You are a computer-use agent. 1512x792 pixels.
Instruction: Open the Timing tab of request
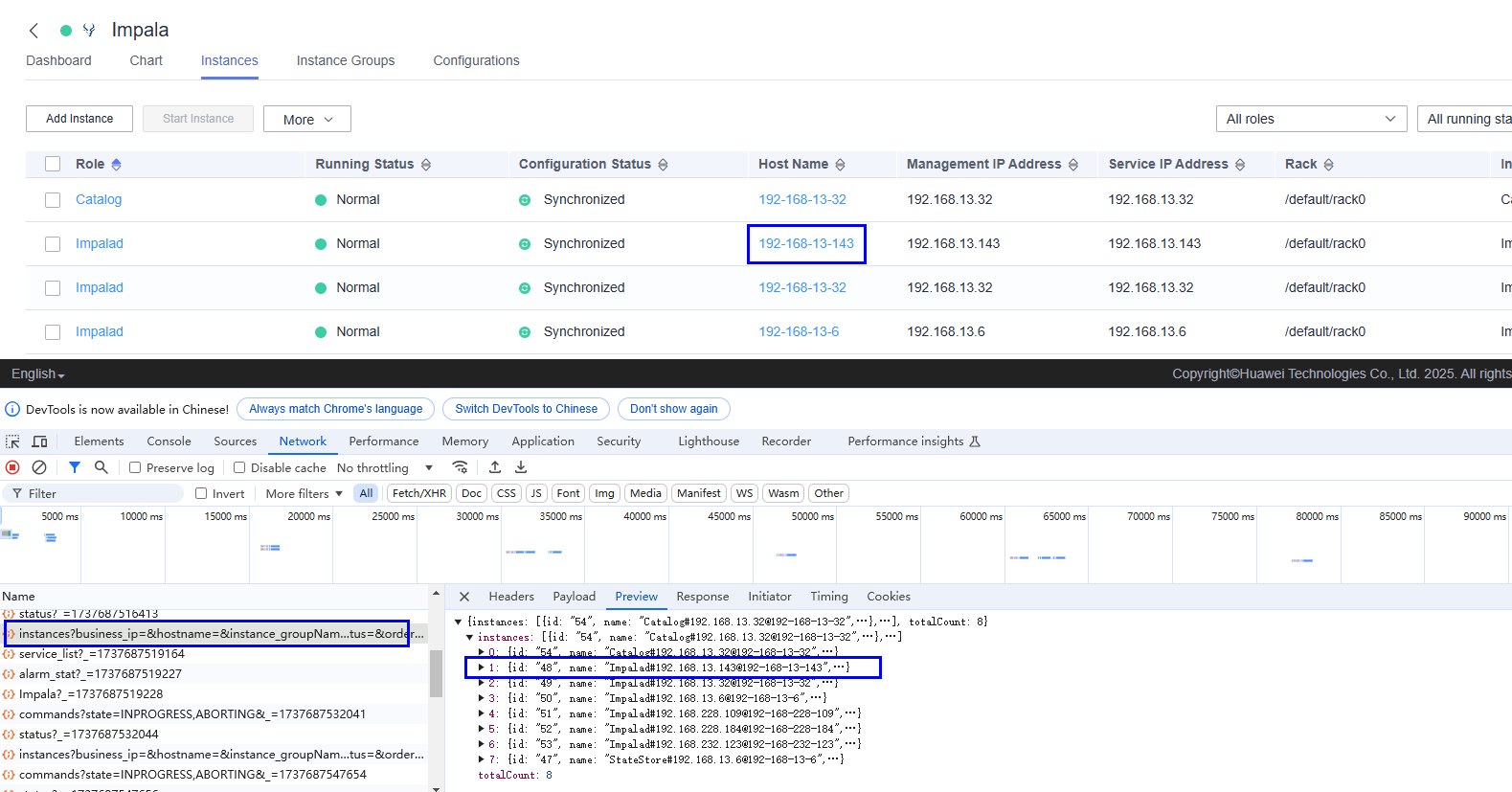(829, 597)
